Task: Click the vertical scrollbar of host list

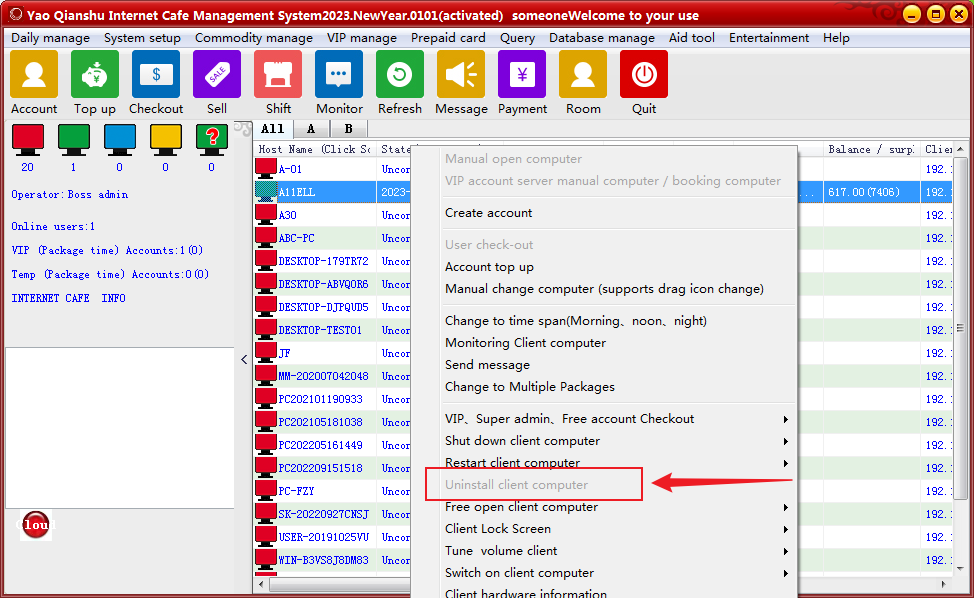Action: [960, 327]
